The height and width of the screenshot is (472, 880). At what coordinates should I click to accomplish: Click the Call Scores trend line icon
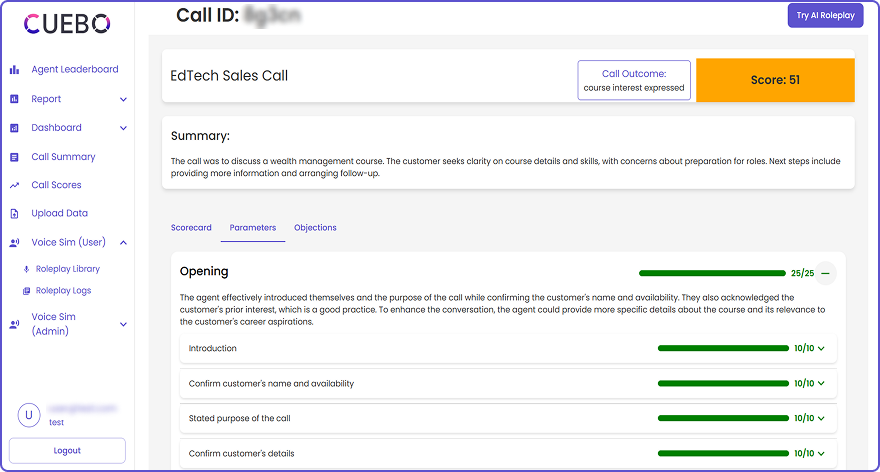click(15, 185)
